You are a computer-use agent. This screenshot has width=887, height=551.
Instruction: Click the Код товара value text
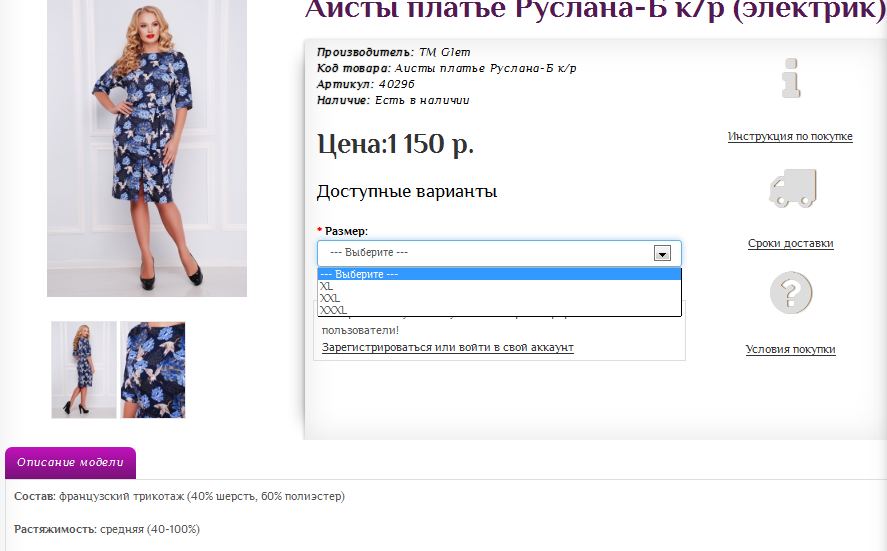click(x=485, y=68)
